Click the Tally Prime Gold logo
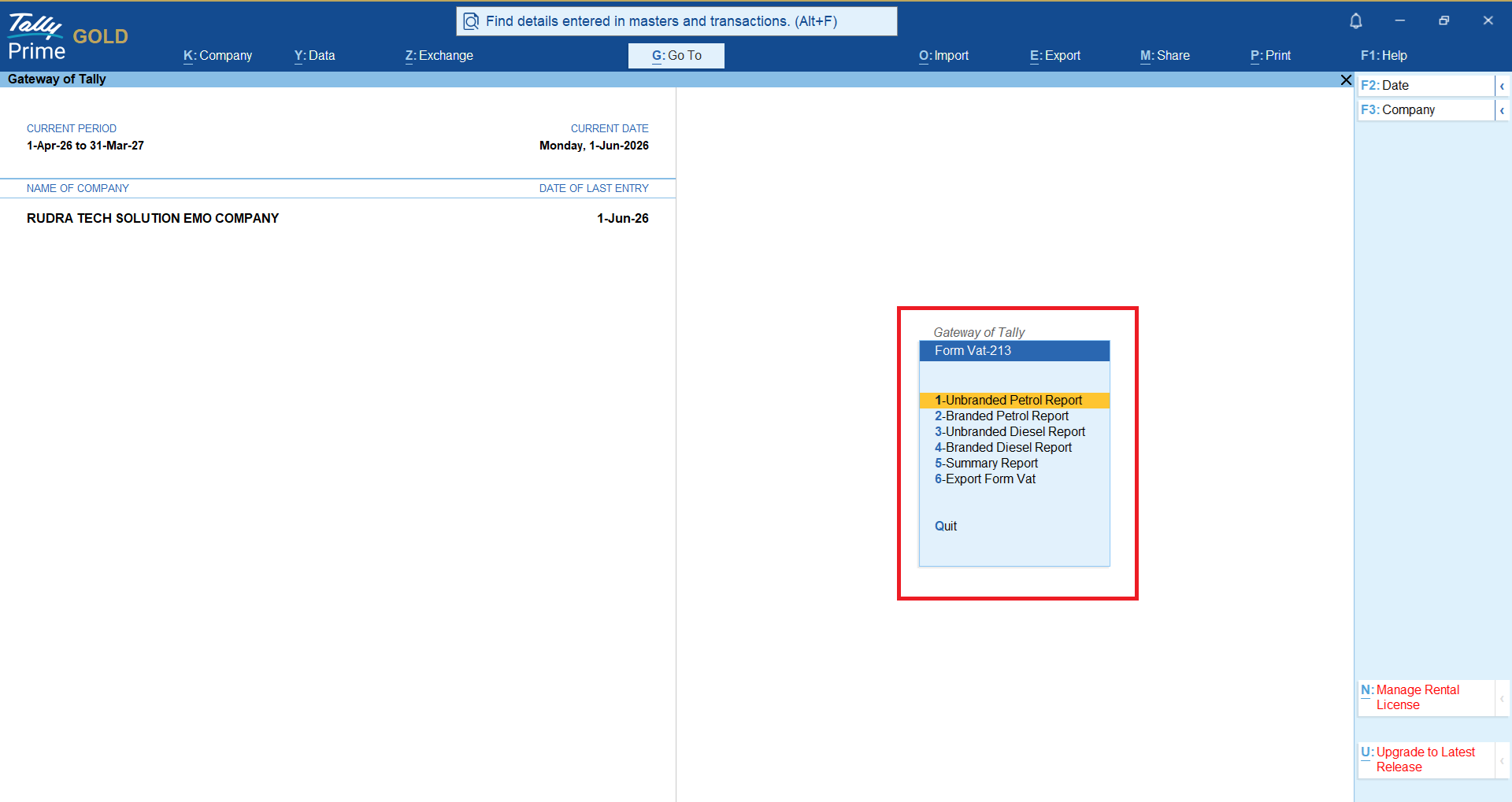The width and height of the screenshot is (1512, 802). pyautogui.click(x=68, y=37)
